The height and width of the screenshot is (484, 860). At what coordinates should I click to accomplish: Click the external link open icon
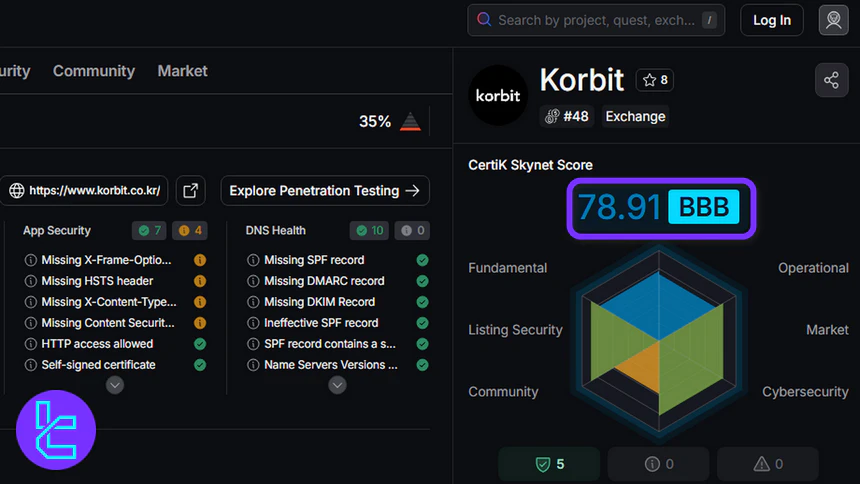(190, 190)
